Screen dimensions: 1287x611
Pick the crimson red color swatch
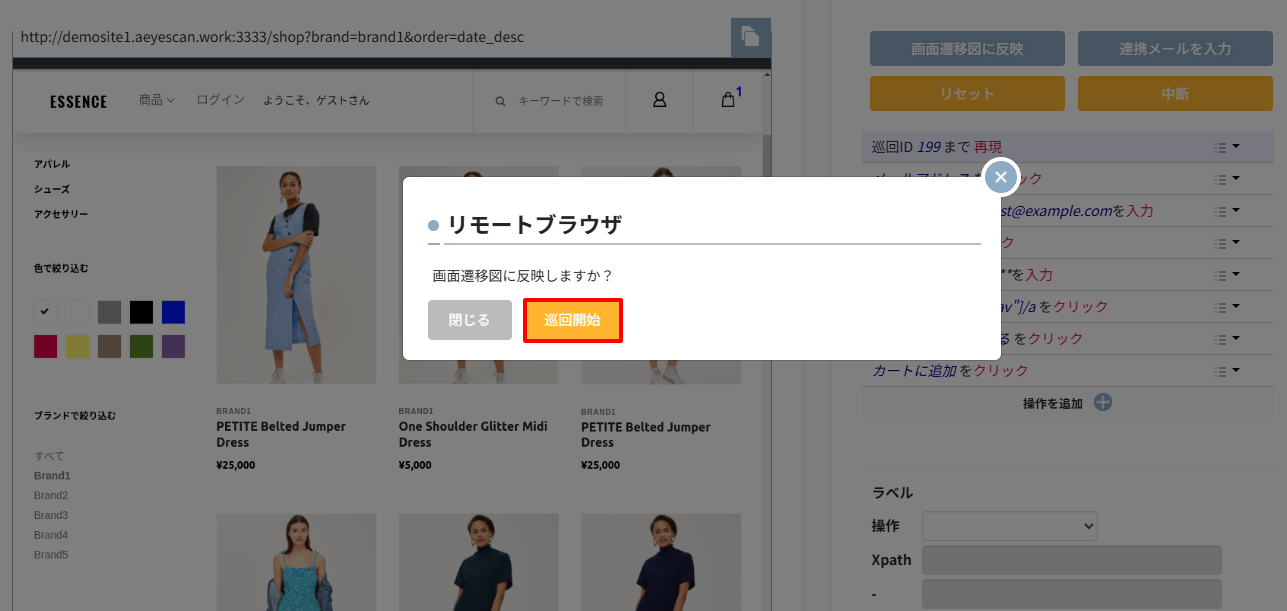[x=45, y=346]
